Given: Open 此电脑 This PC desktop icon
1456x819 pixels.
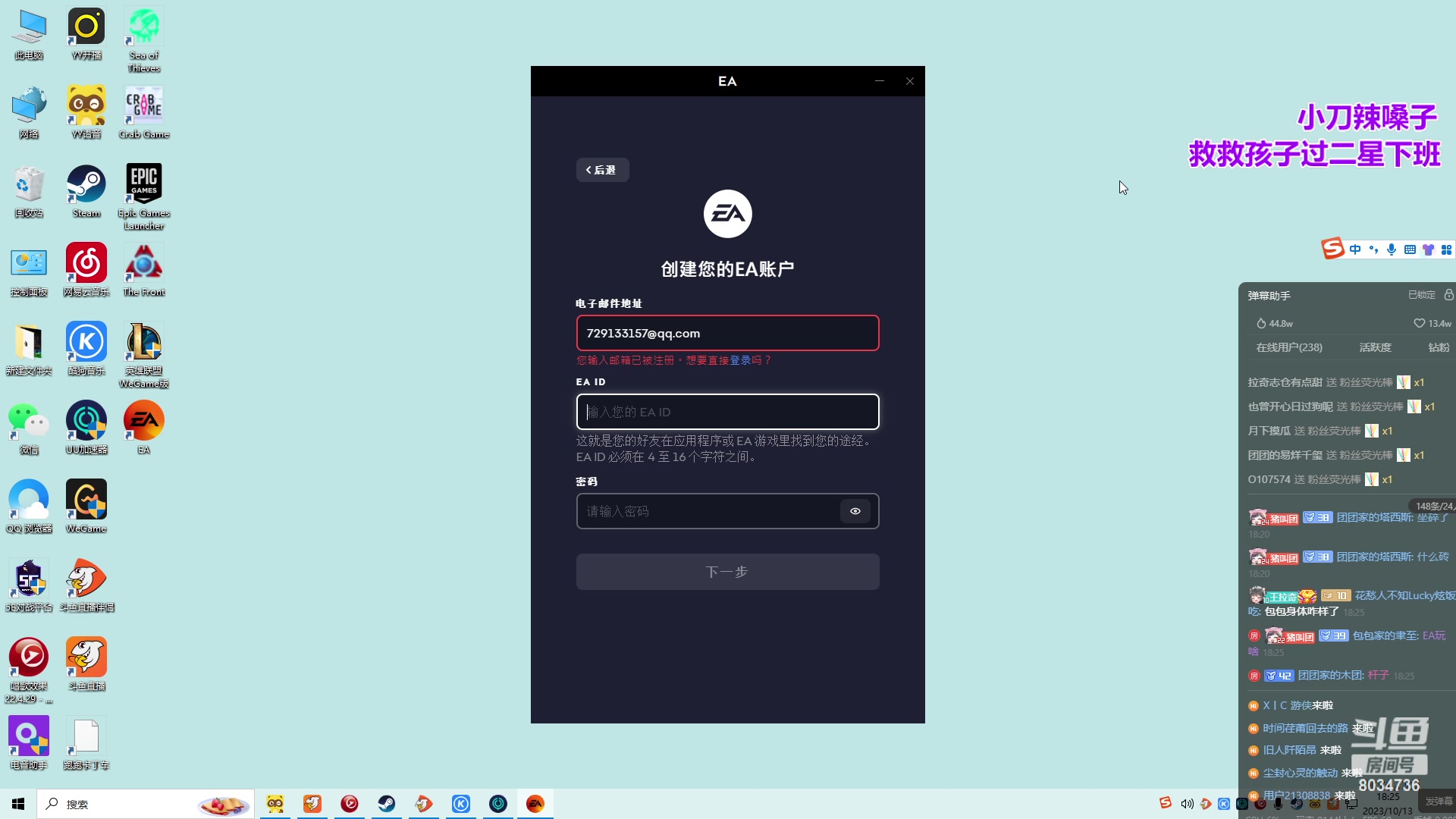Looking at the screenshot, I should click(29, 34).
